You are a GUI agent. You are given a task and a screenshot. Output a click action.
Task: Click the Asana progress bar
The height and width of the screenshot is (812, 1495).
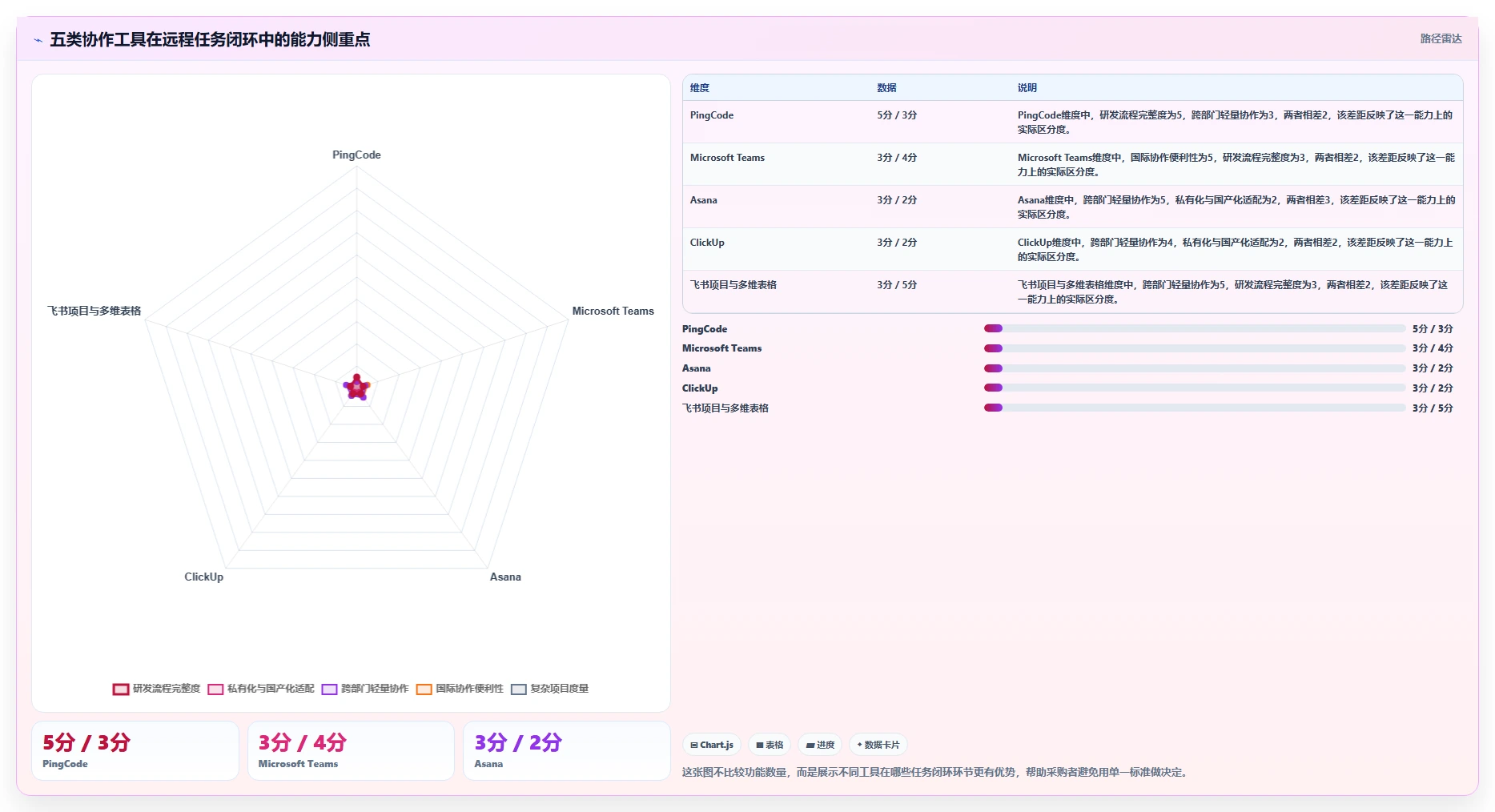(x=1195, y=368)
